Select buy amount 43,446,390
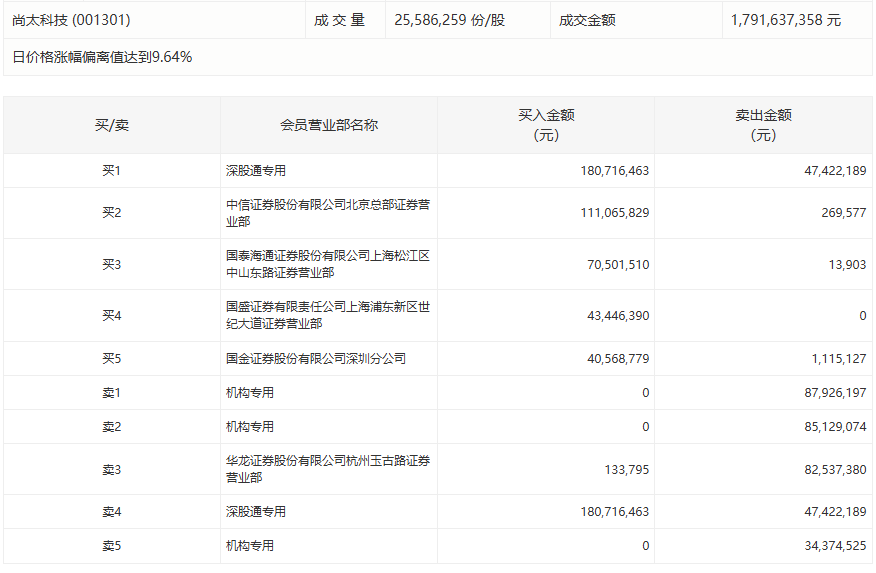The height and width of the screenshot is (573, 876). click(618, 316)
